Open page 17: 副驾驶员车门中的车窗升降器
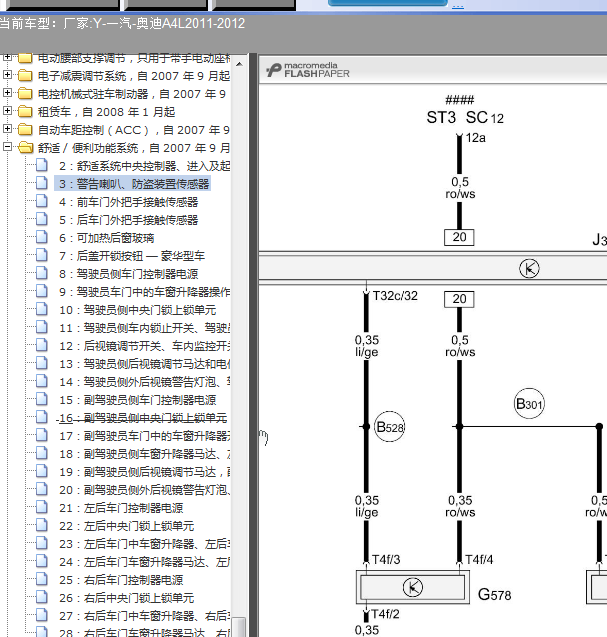 click(x=144, y=436)
